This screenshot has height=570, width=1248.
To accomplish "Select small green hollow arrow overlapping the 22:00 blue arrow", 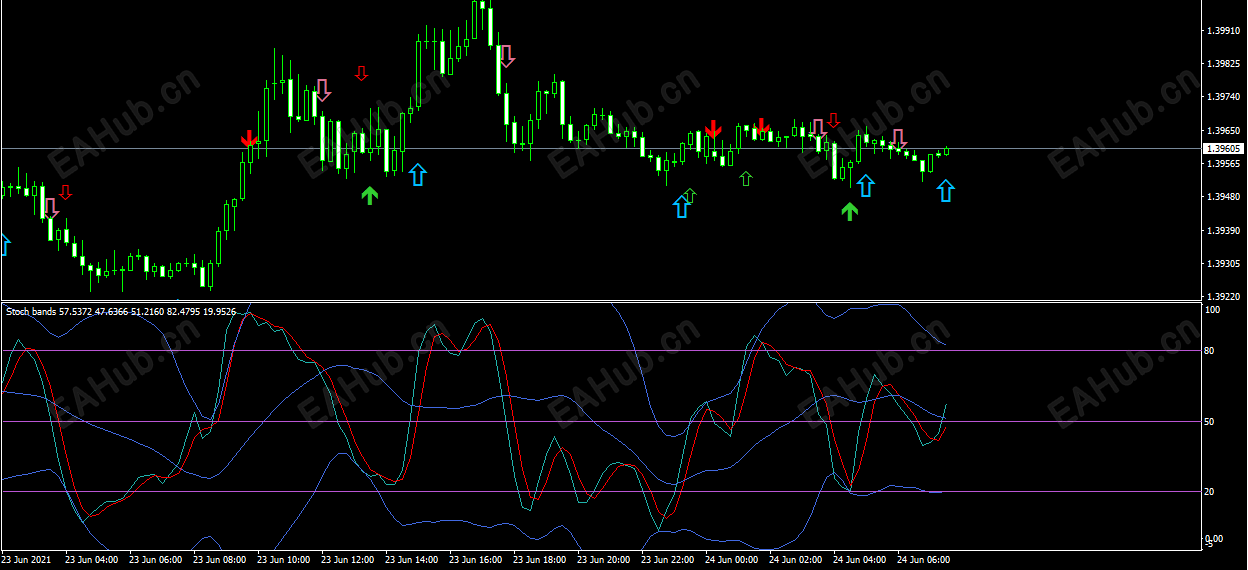I will [x=689, y=195].
